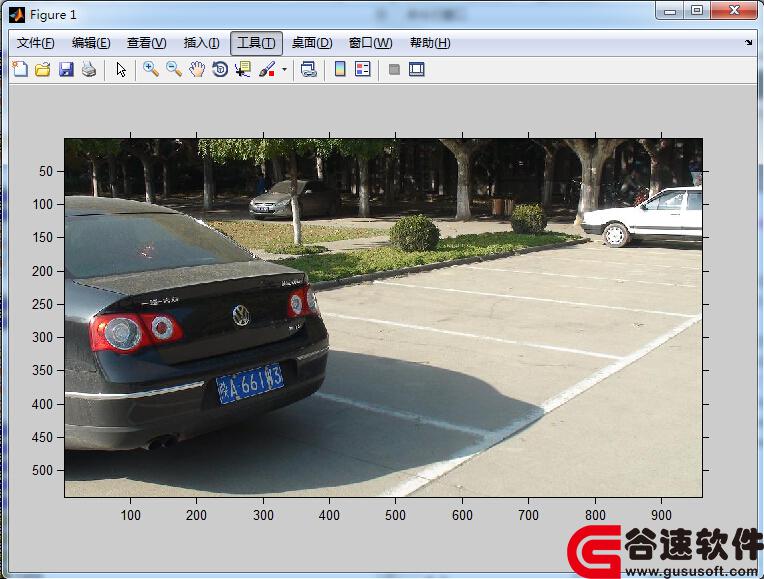Print the figure with printer icon
Image resolution: width=764 pixels, height=579 pixels.
click(89, 69)
